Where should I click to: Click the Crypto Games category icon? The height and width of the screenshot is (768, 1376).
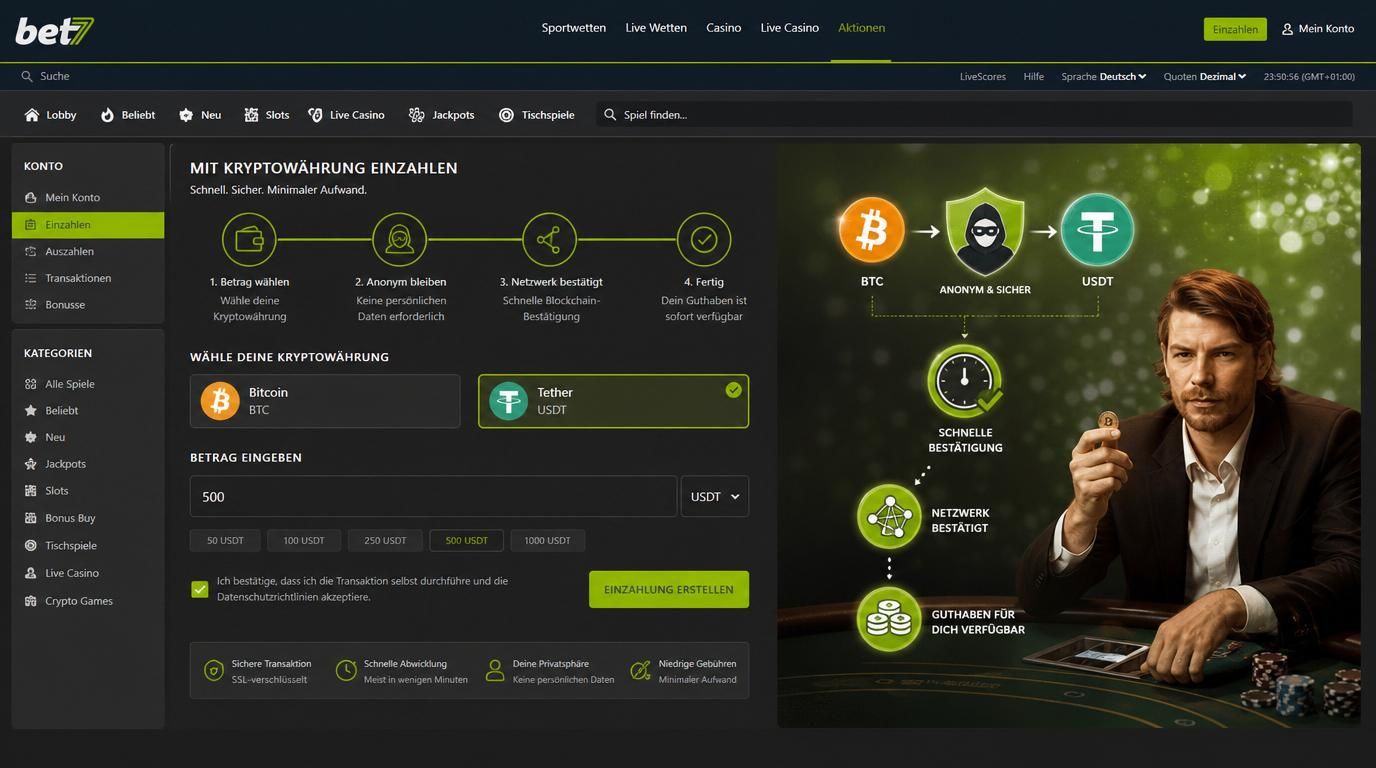click(x=31, y=601)
